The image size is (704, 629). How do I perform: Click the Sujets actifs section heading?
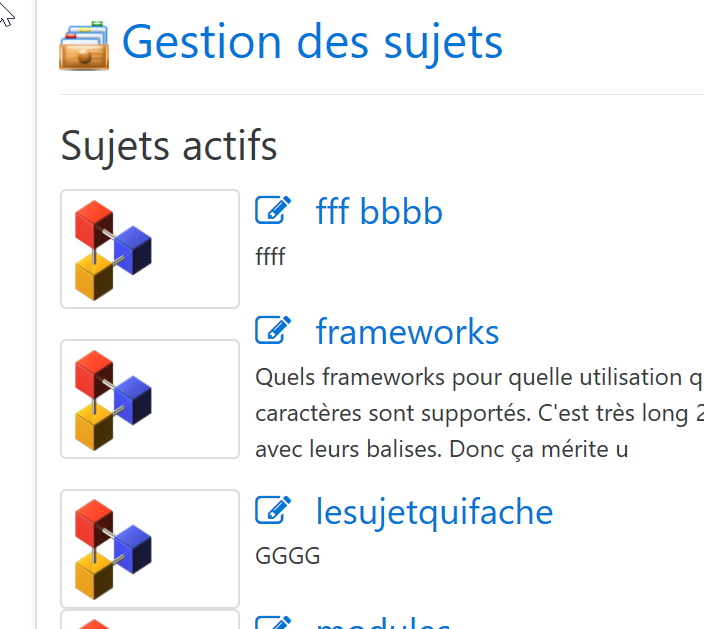[169, 146]
